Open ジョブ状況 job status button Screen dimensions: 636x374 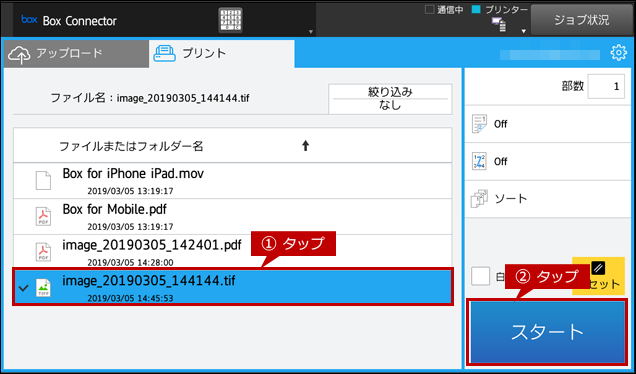click(x=581, y=19)
